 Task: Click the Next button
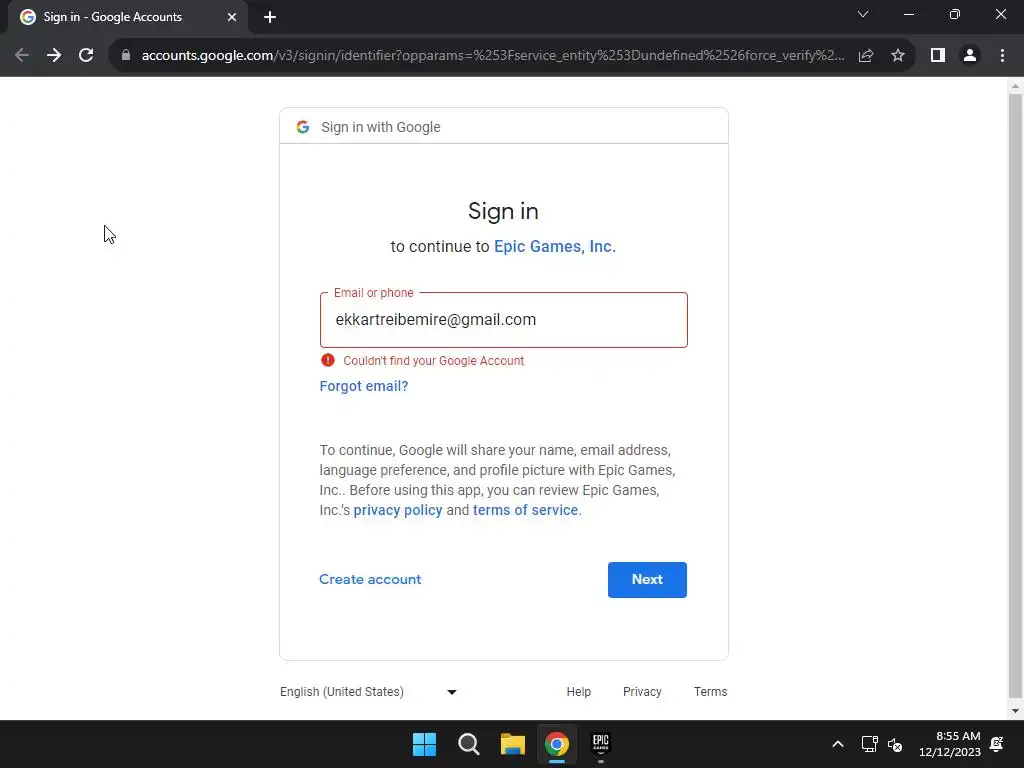[647, 579]
